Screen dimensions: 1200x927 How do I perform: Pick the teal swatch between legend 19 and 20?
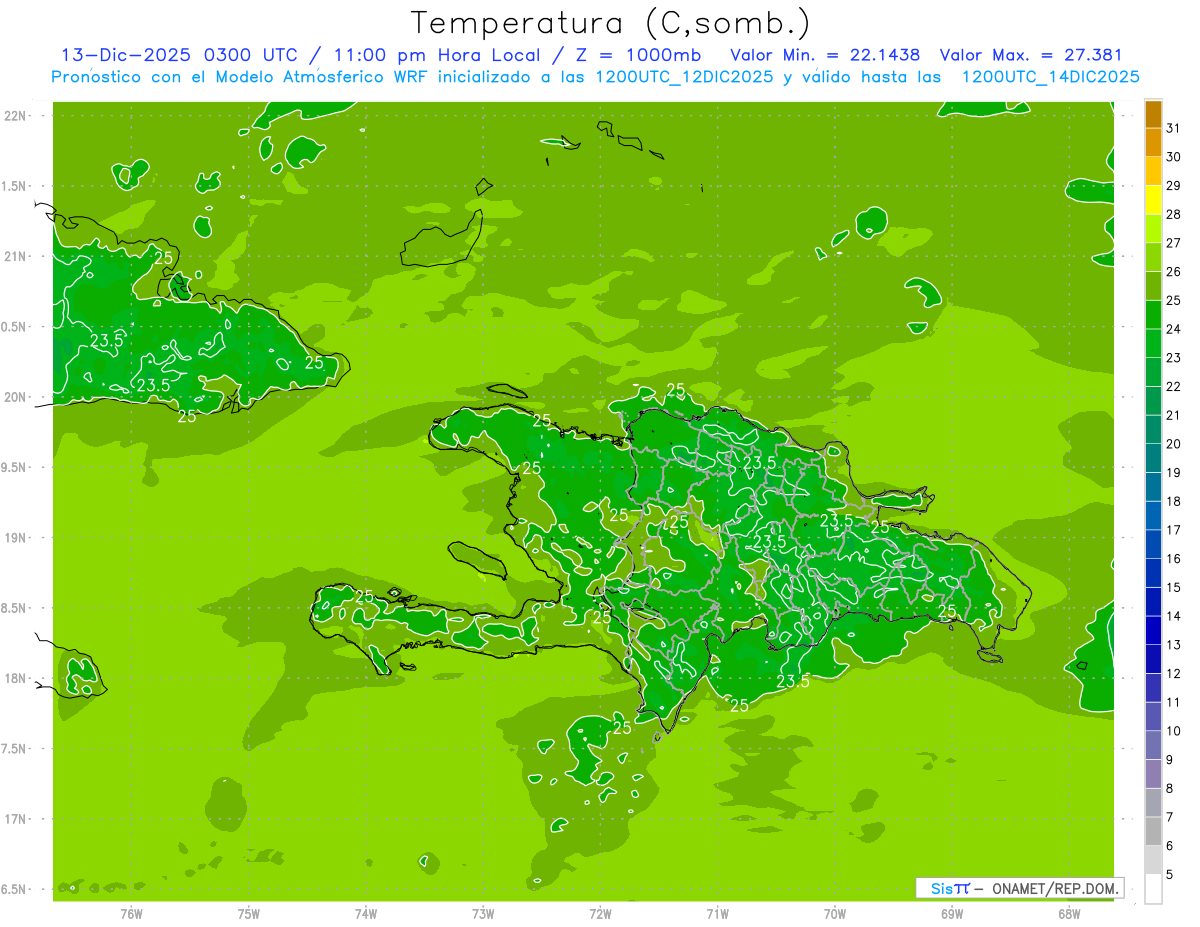tap(1153, 459)
